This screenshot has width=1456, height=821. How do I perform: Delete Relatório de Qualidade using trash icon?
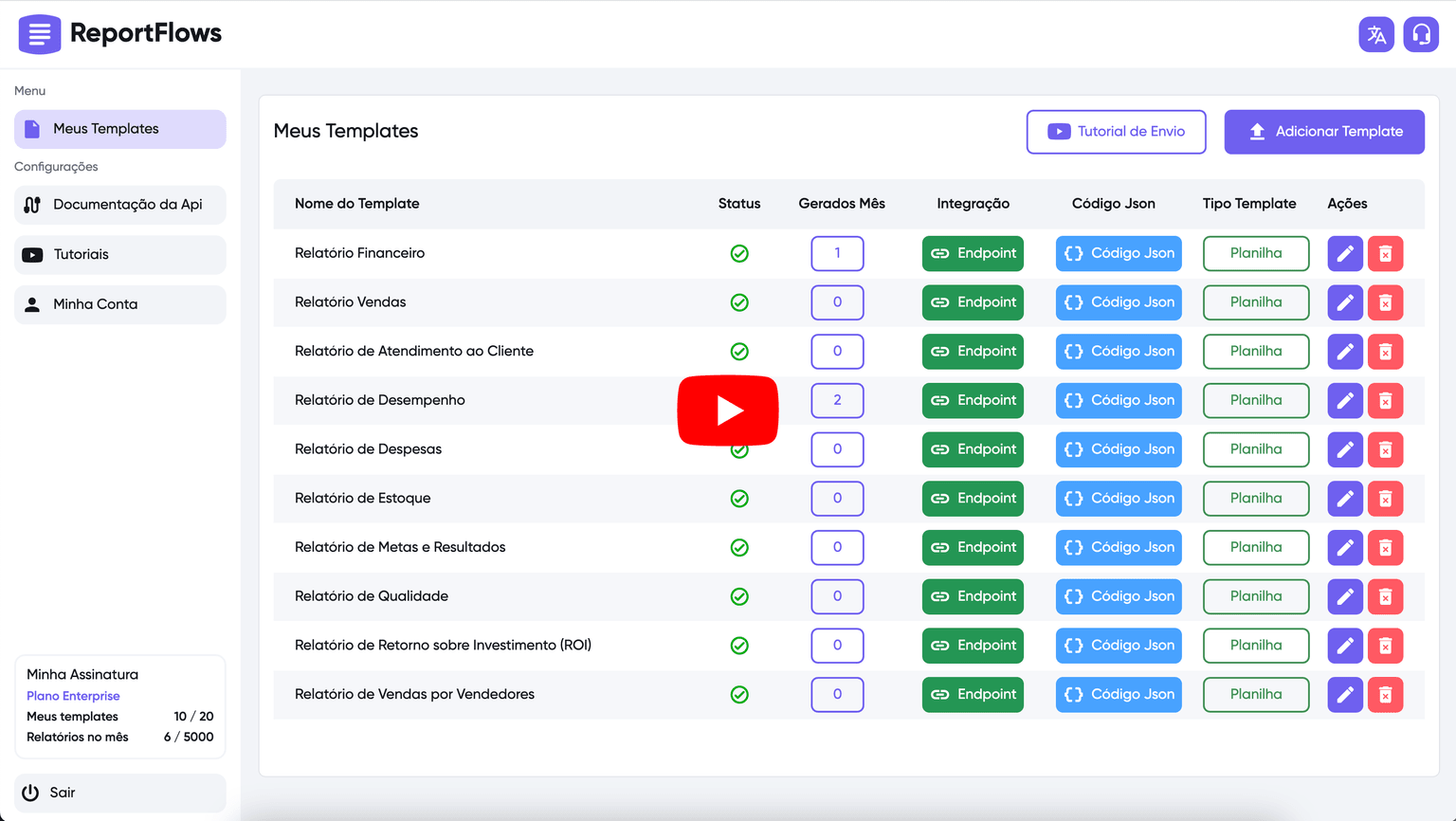(x=1385, y=597)
